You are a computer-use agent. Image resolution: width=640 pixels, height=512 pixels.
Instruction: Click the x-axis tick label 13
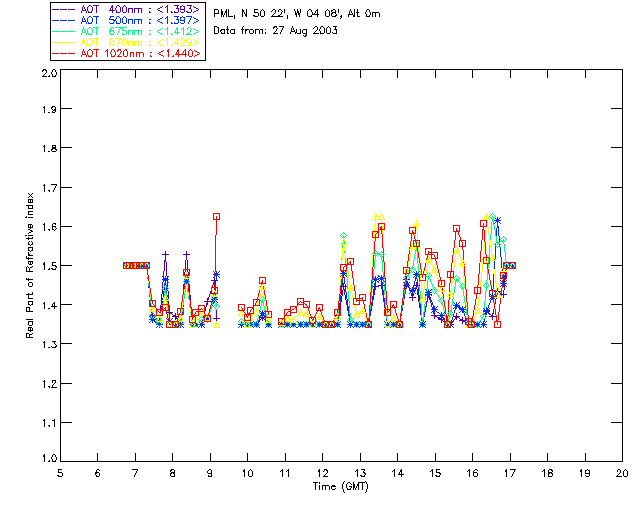coord(360,473)
